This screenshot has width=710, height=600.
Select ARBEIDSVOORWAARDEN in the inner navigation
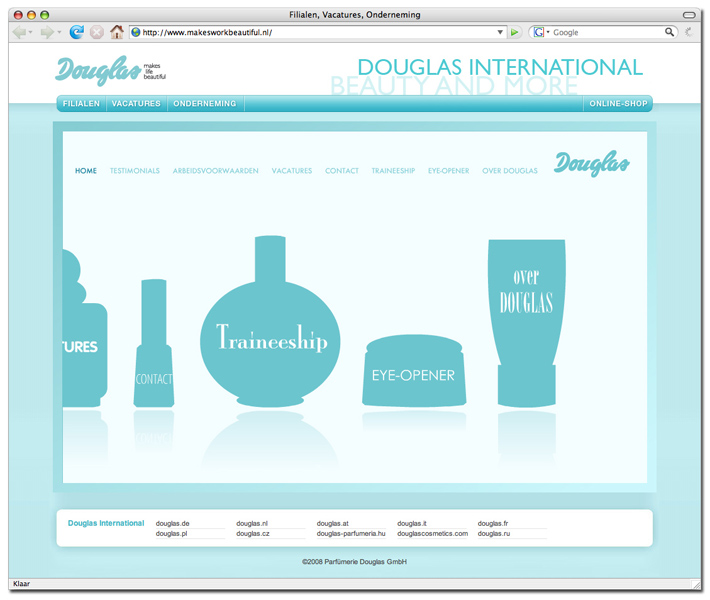click(x=216, y=171)
